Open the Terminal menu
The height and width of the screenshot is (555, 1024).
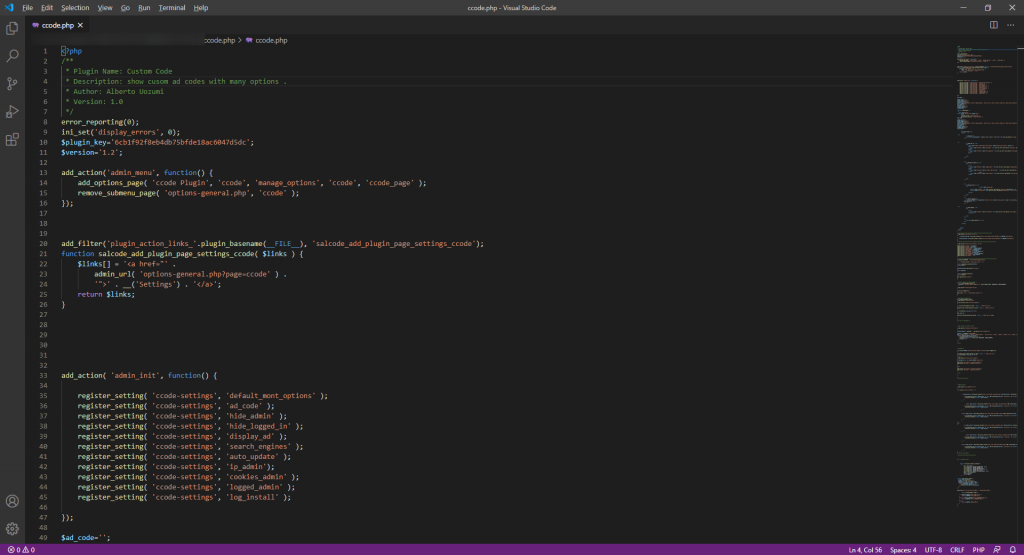(172, 8)
